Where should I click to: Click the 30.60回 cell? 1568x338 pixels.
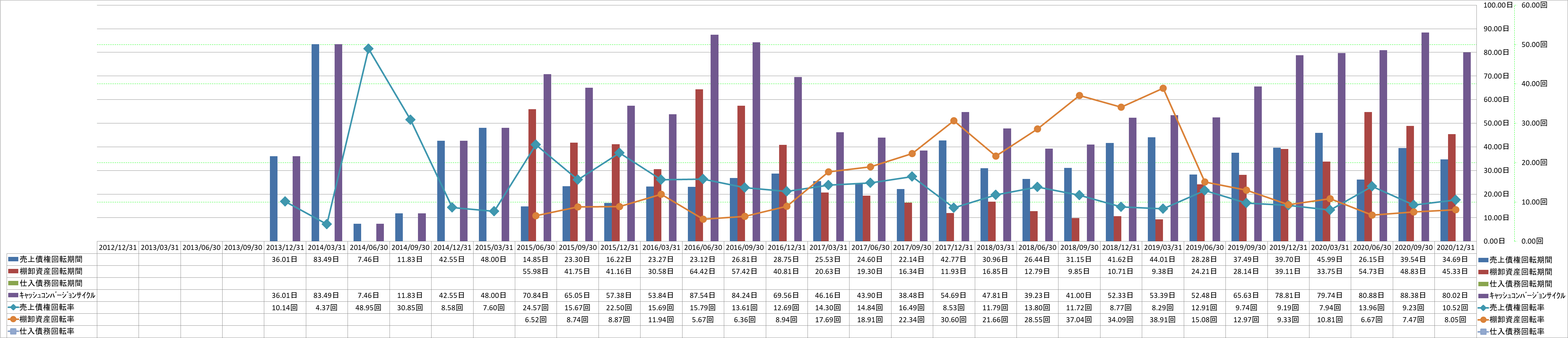(x=953, y=319)
